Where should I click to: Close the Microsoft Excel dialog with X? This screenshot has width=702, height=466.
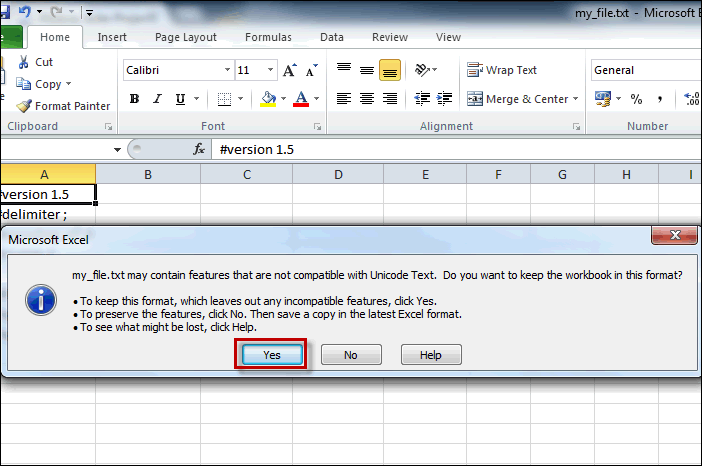674,235
